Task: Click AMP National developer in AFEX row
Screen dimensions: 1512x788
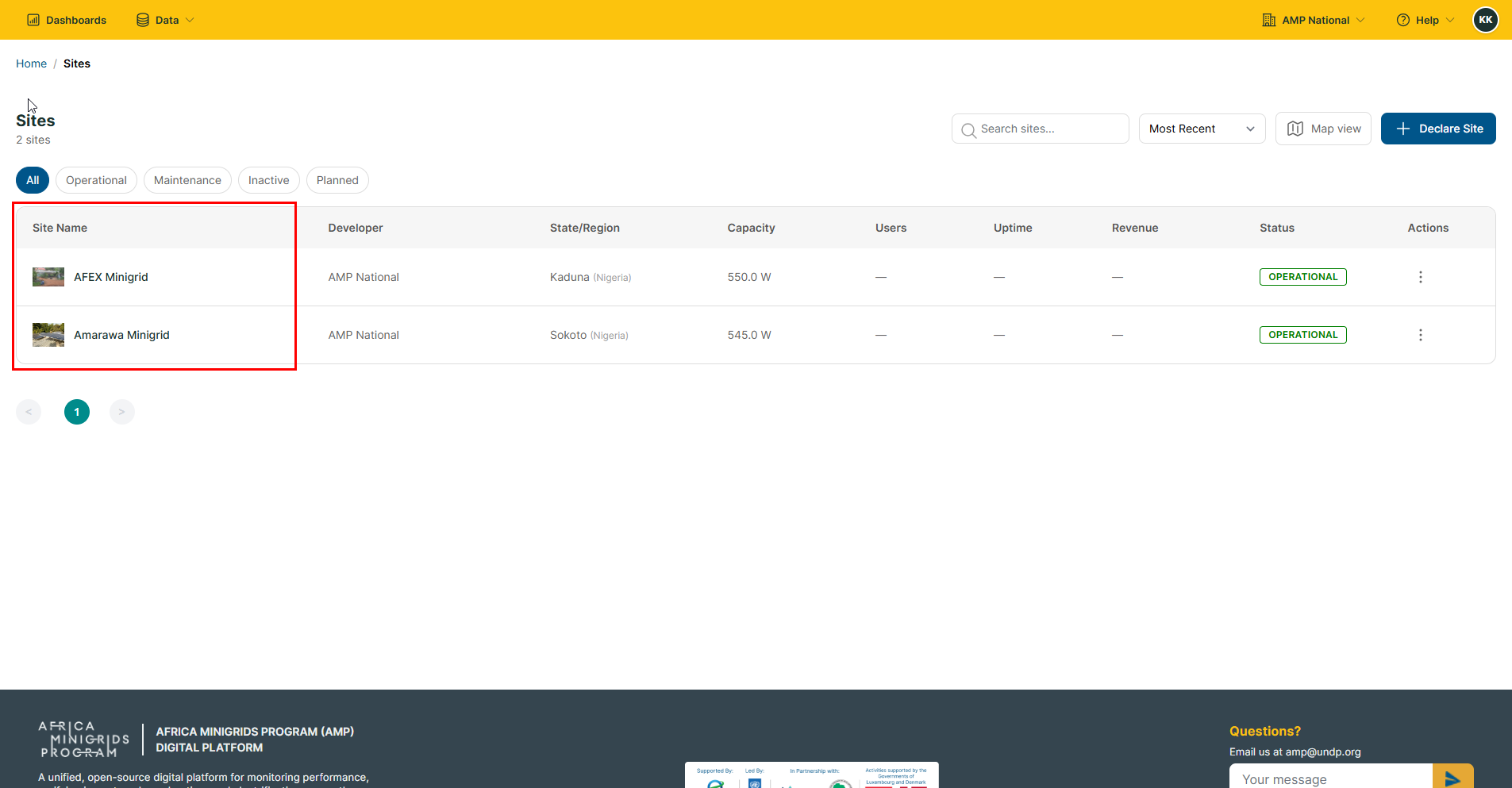Action: 364,277
